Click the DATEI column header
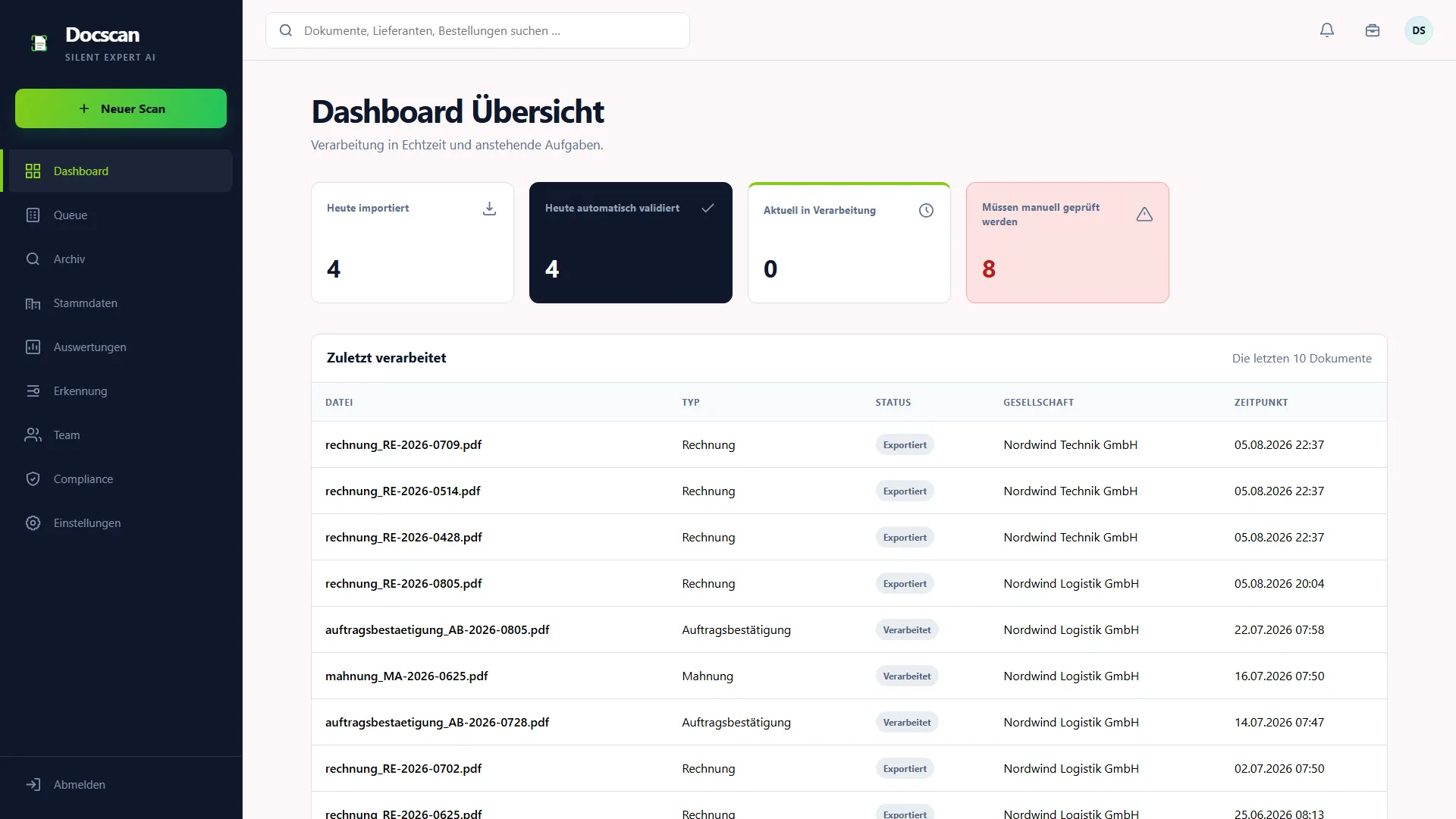This screenshot has height=819, width=1456. click(x=339, y=403)
